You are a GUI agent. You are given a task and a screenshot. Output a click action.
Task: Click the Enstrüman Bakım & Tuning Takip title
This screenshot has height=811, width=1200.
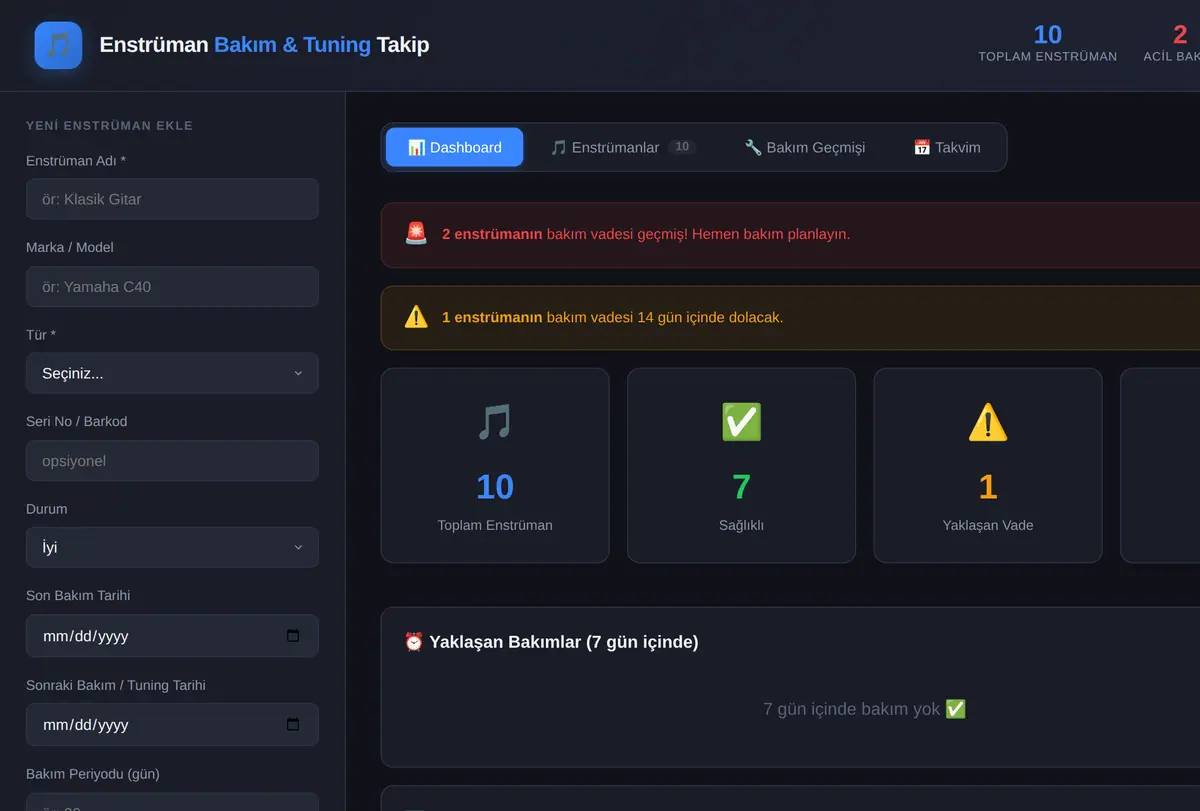click(264, 45)
